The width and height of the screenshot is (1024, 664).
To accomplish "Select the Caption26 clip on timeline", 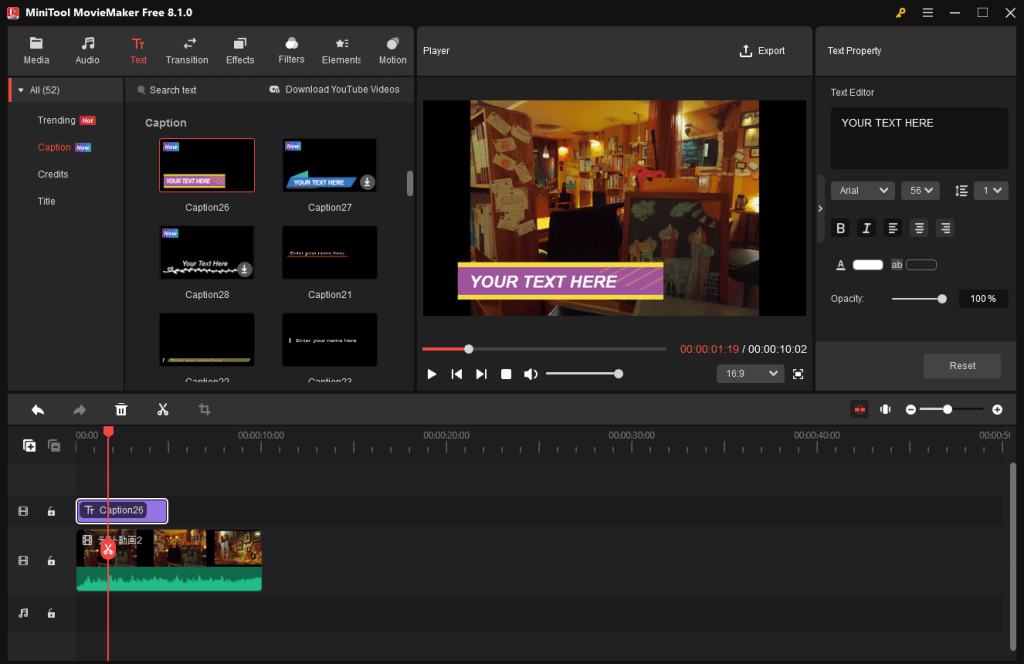I will tap(122, 511).
